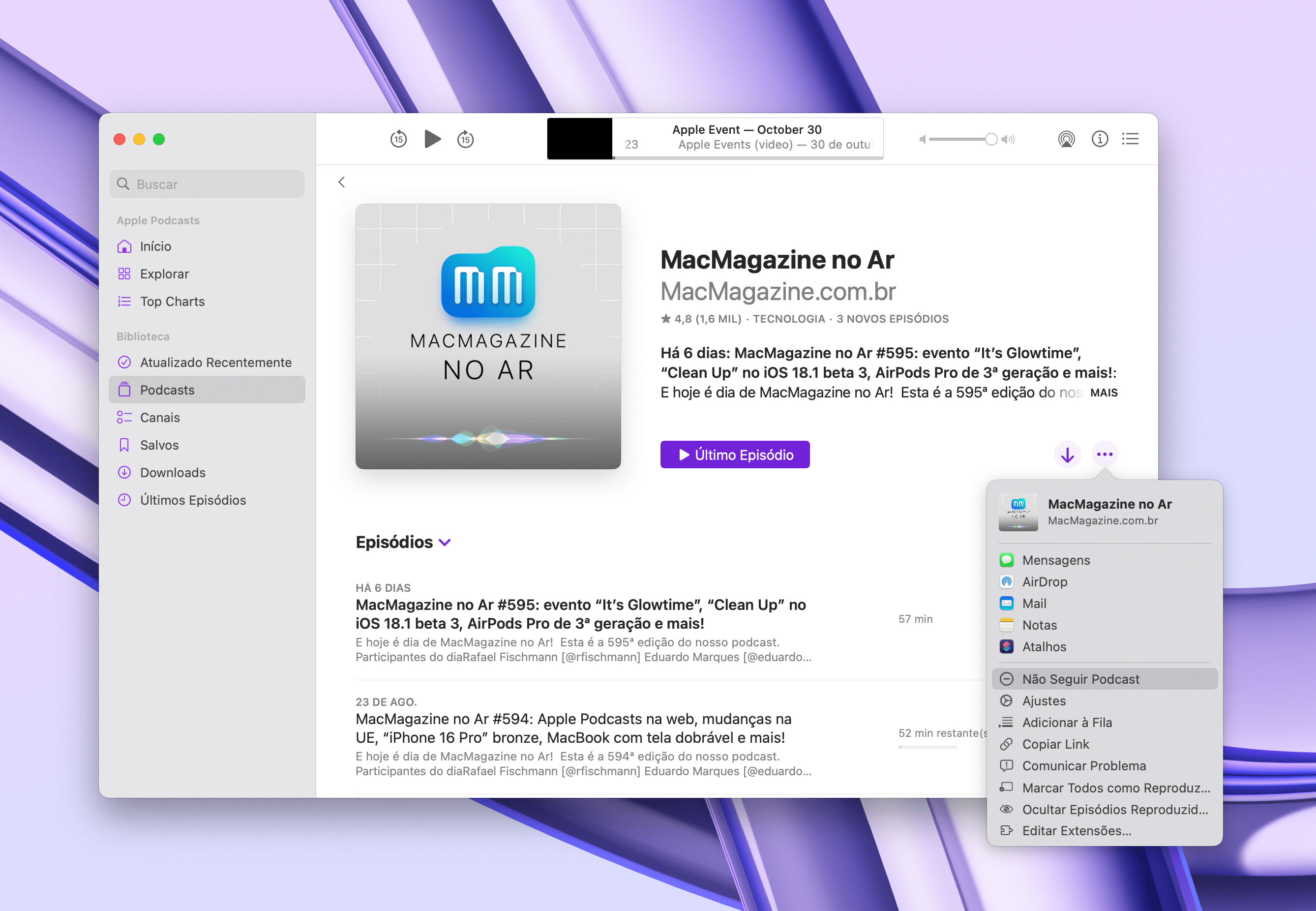
Task: Choose Marcar Todos como Reproduzidos
Action: [x=1104, y=788]
